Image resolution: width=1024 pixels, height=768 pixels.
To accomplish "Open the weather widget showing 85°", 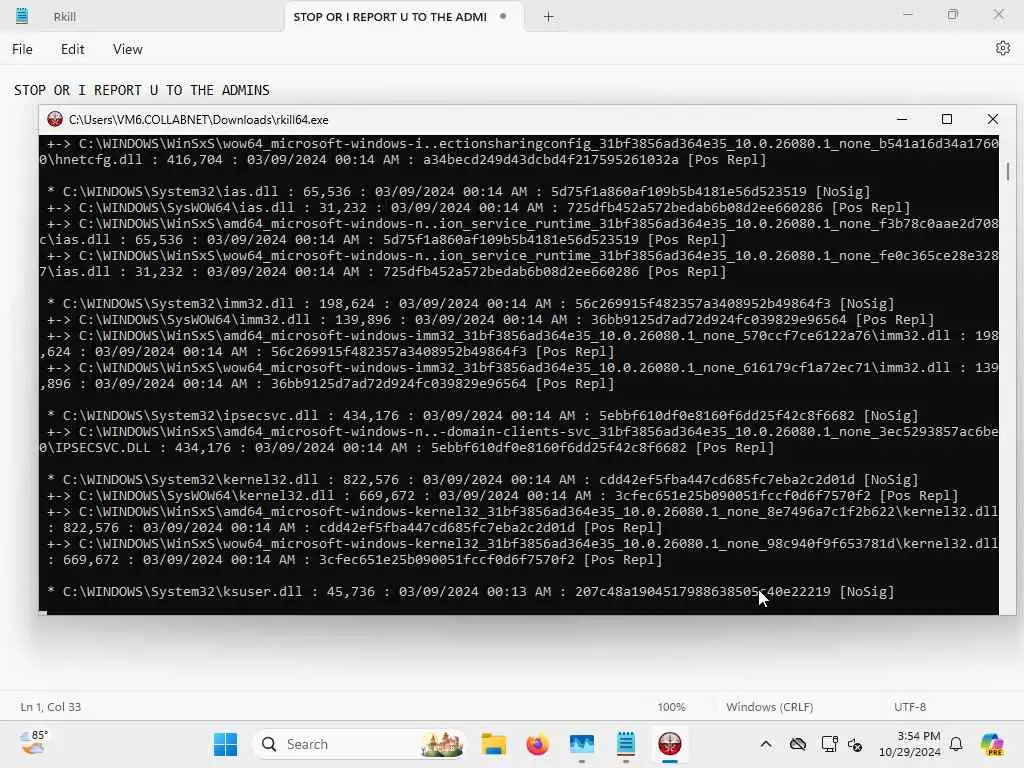I will coord(33,743).
